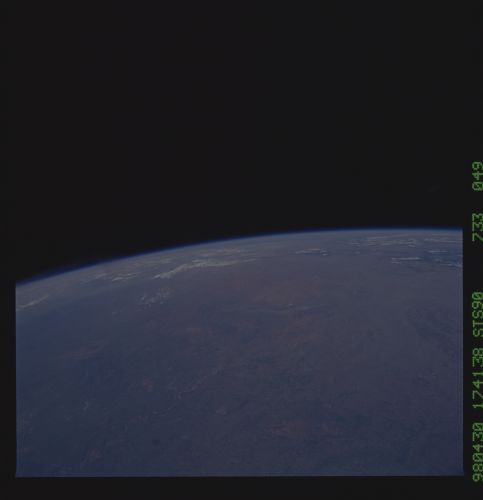
Task: Click the "174138" time stamp text
Action: click(x=477, y=378)
